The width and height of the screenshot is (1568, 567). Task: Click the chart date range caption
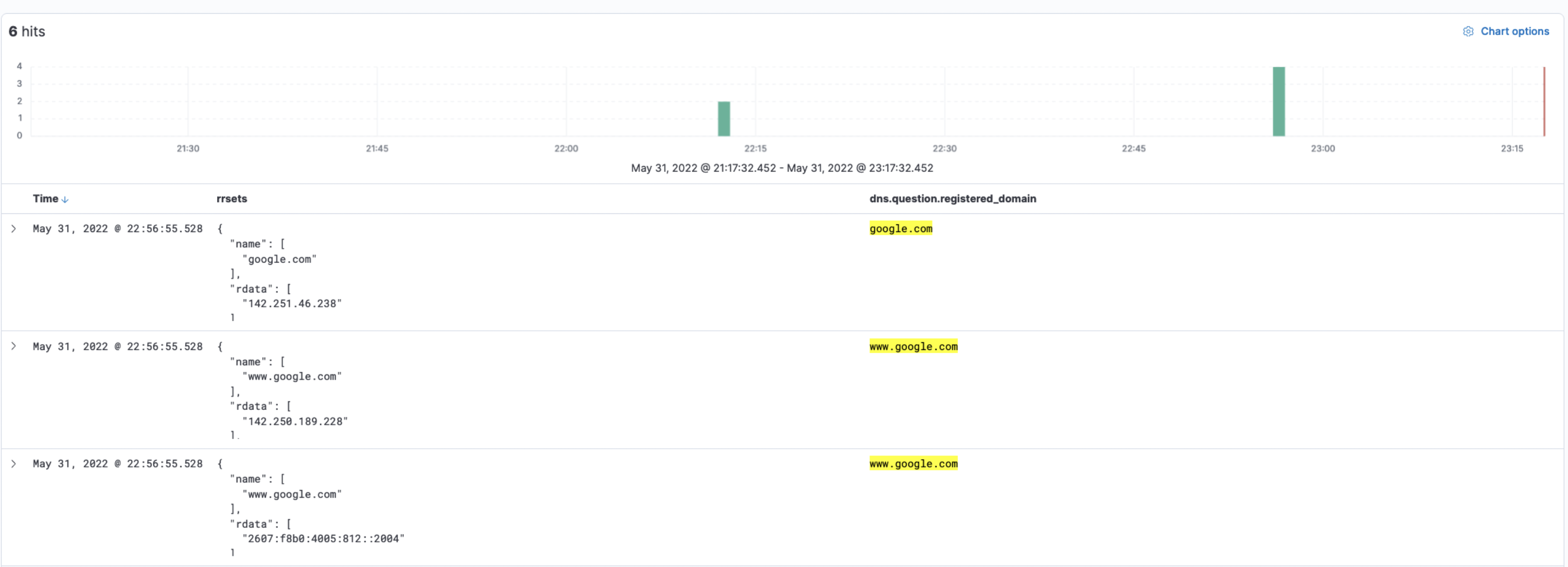782,168
